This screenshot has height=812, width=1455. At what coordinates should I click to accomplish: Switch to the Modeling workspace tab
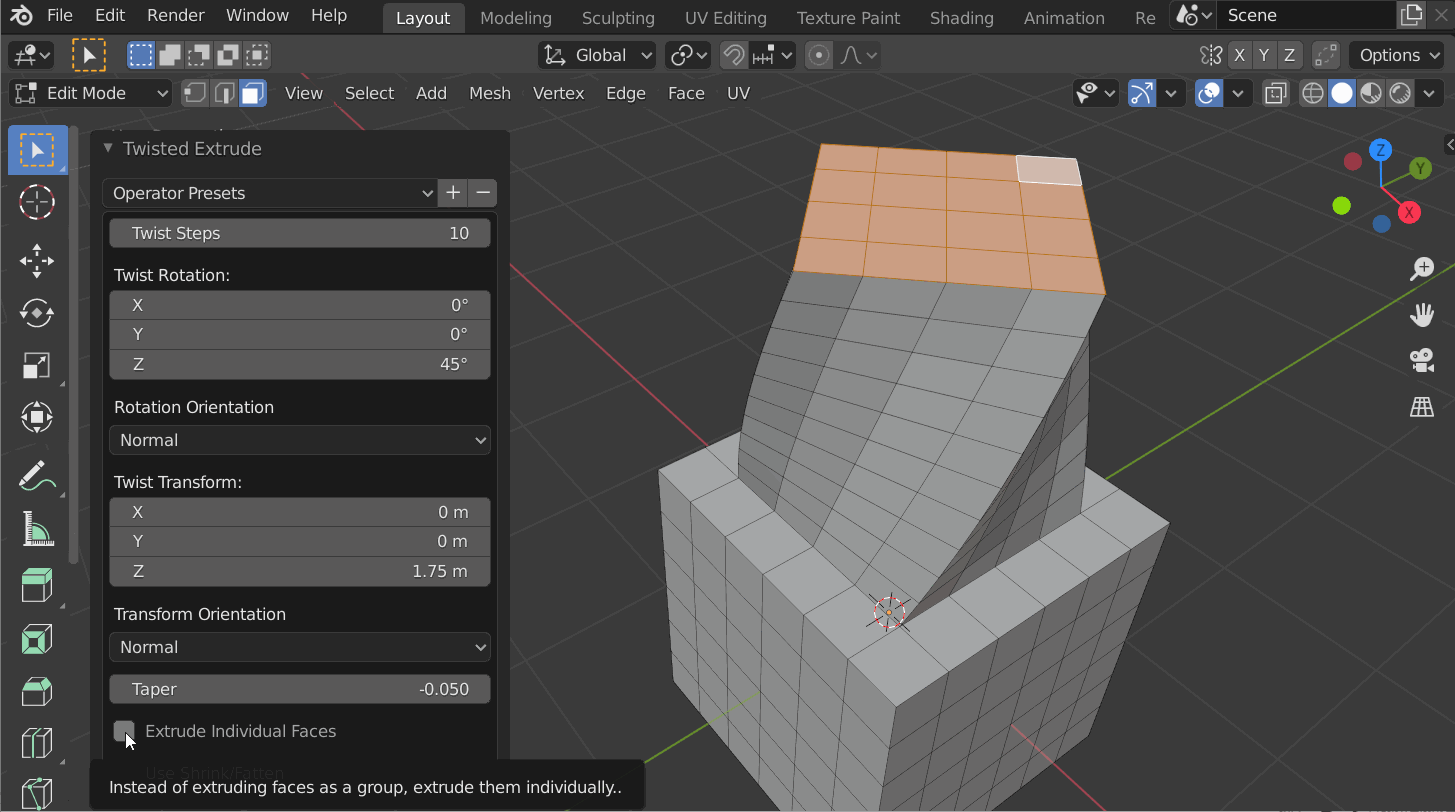[x=516, y=17]
